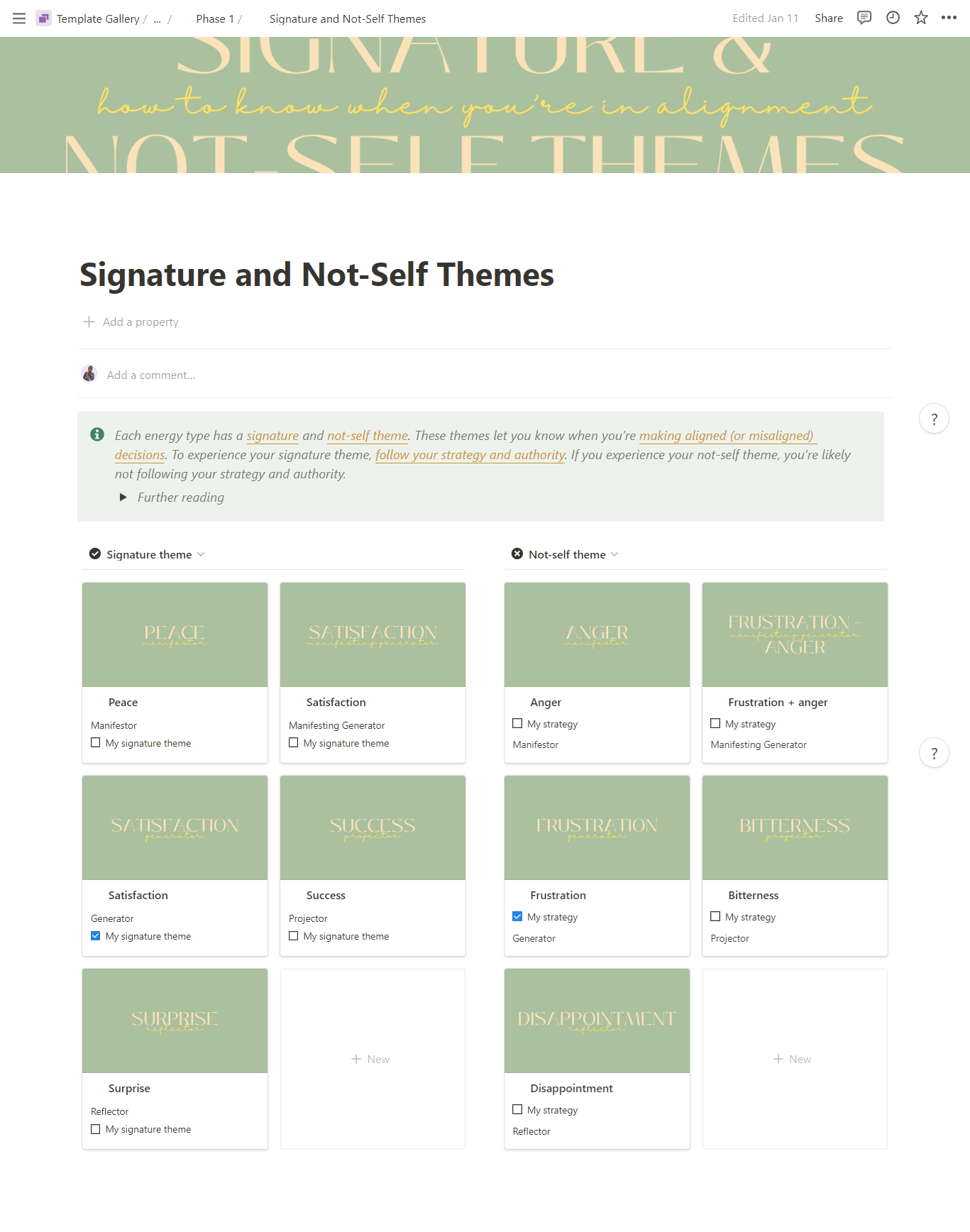
Task: Open the three-dots page options menu
Action: (949, 18)
